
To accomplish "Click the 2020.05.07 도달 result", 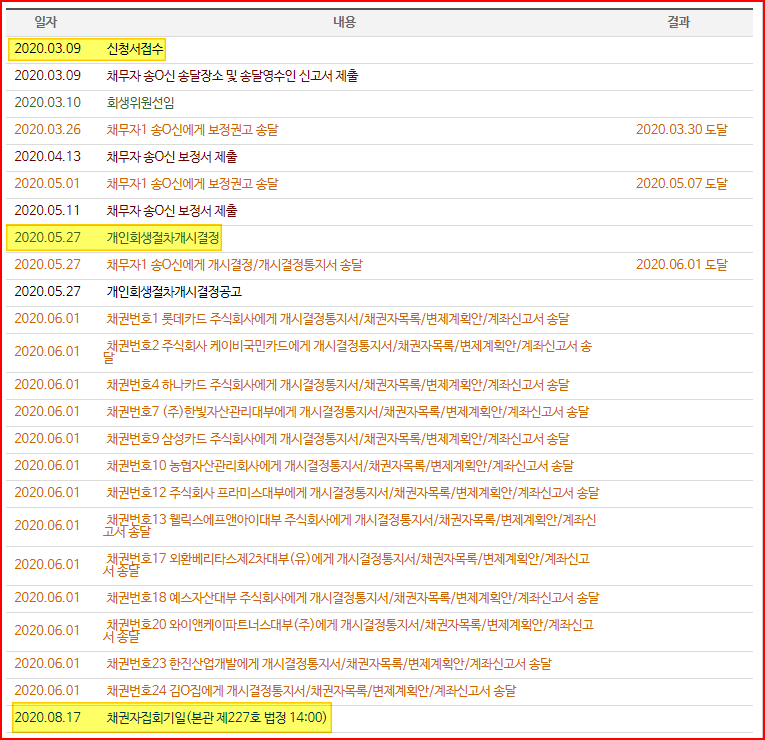I will click(x=682, y=184).
